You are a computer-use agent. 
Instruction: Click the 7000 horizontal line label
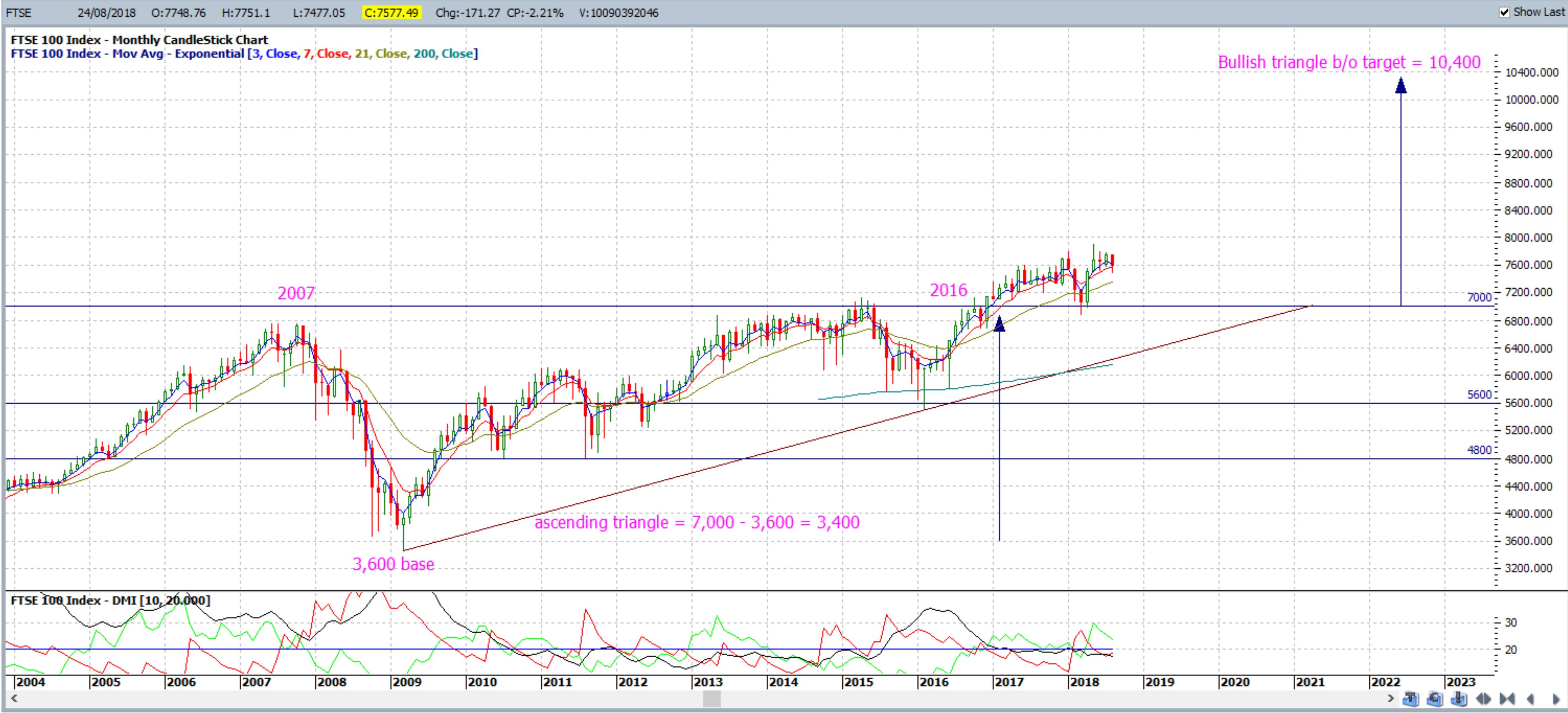click(1479, 297)
